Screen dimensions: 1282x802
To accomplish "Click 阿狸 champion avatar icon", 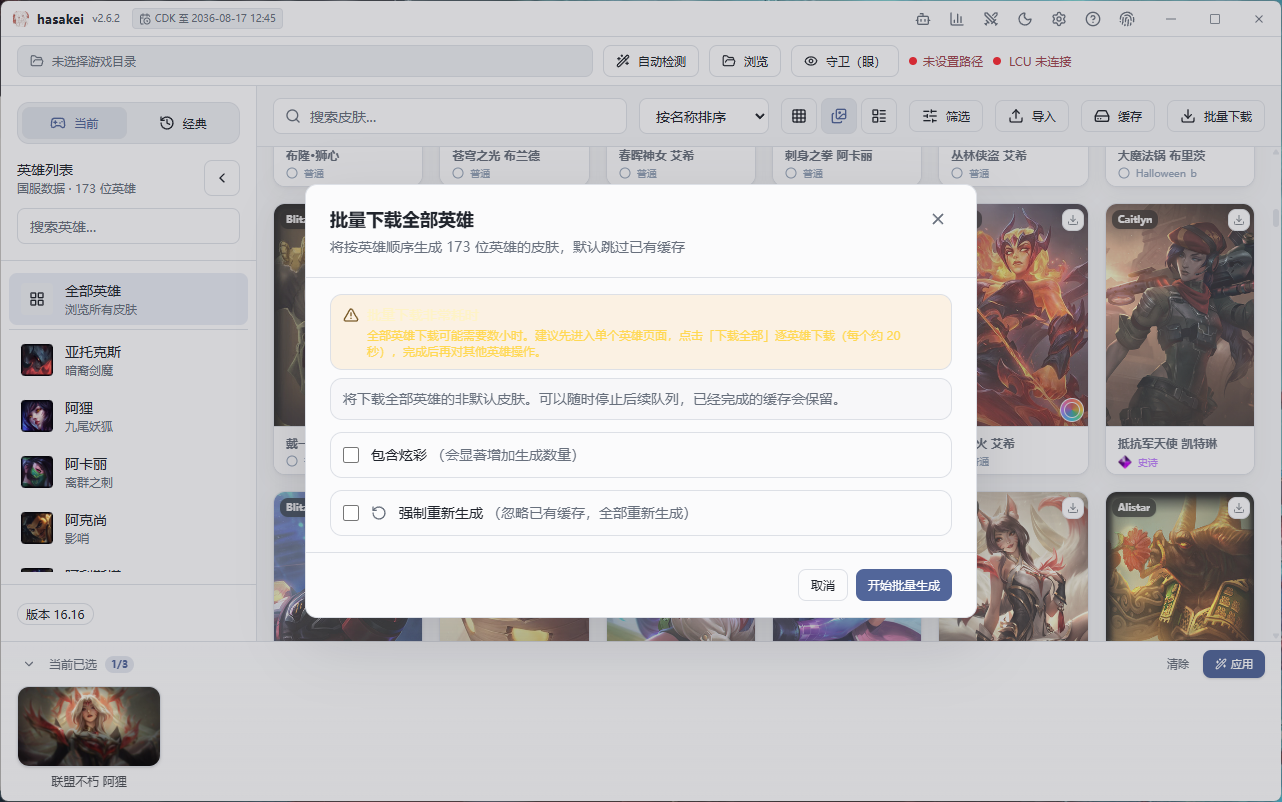I will coord(37,416).
